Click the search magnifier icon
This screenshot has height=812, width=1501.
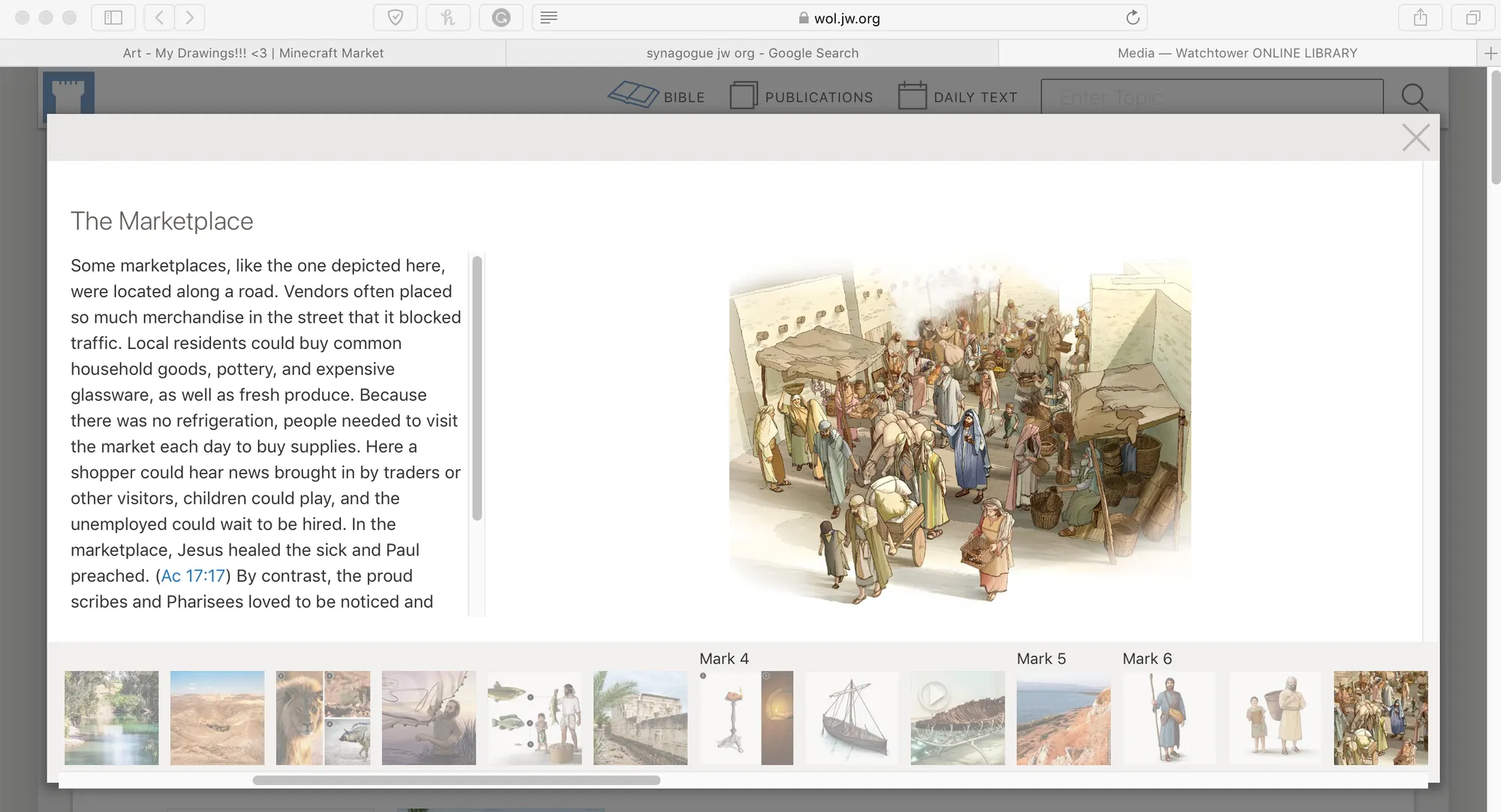click(x=1414, y=97)
